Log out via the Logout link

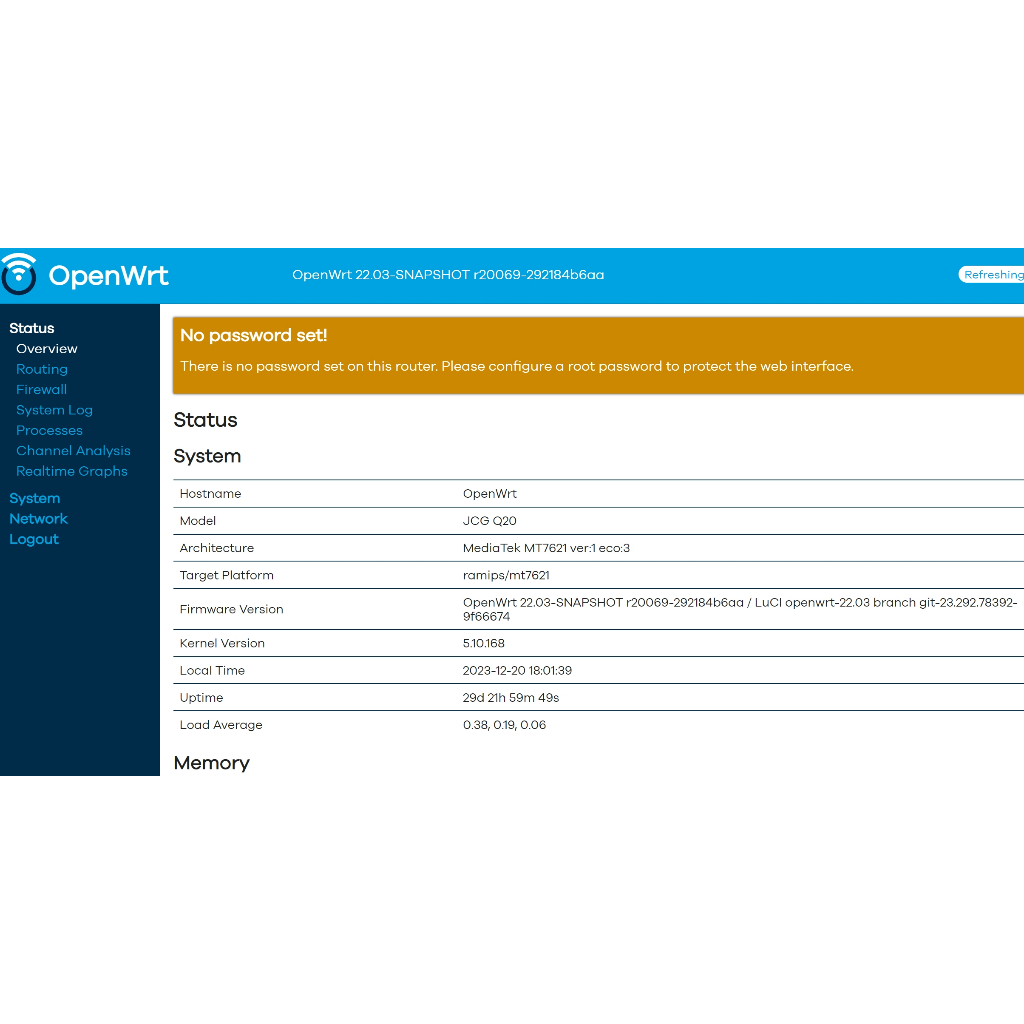pos(34,539)
